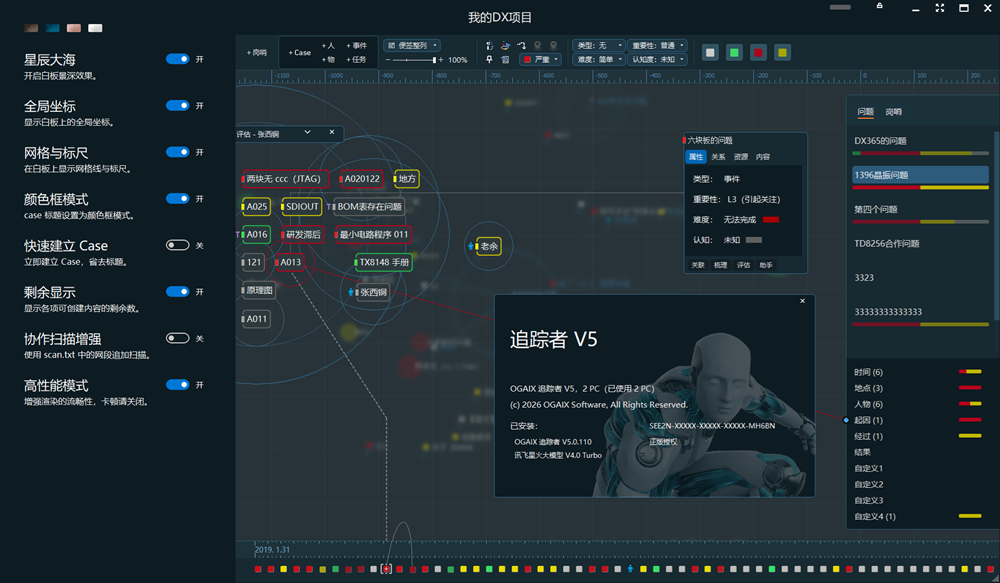Select the TX8148 手册 node on canvas

click(384, 262)
